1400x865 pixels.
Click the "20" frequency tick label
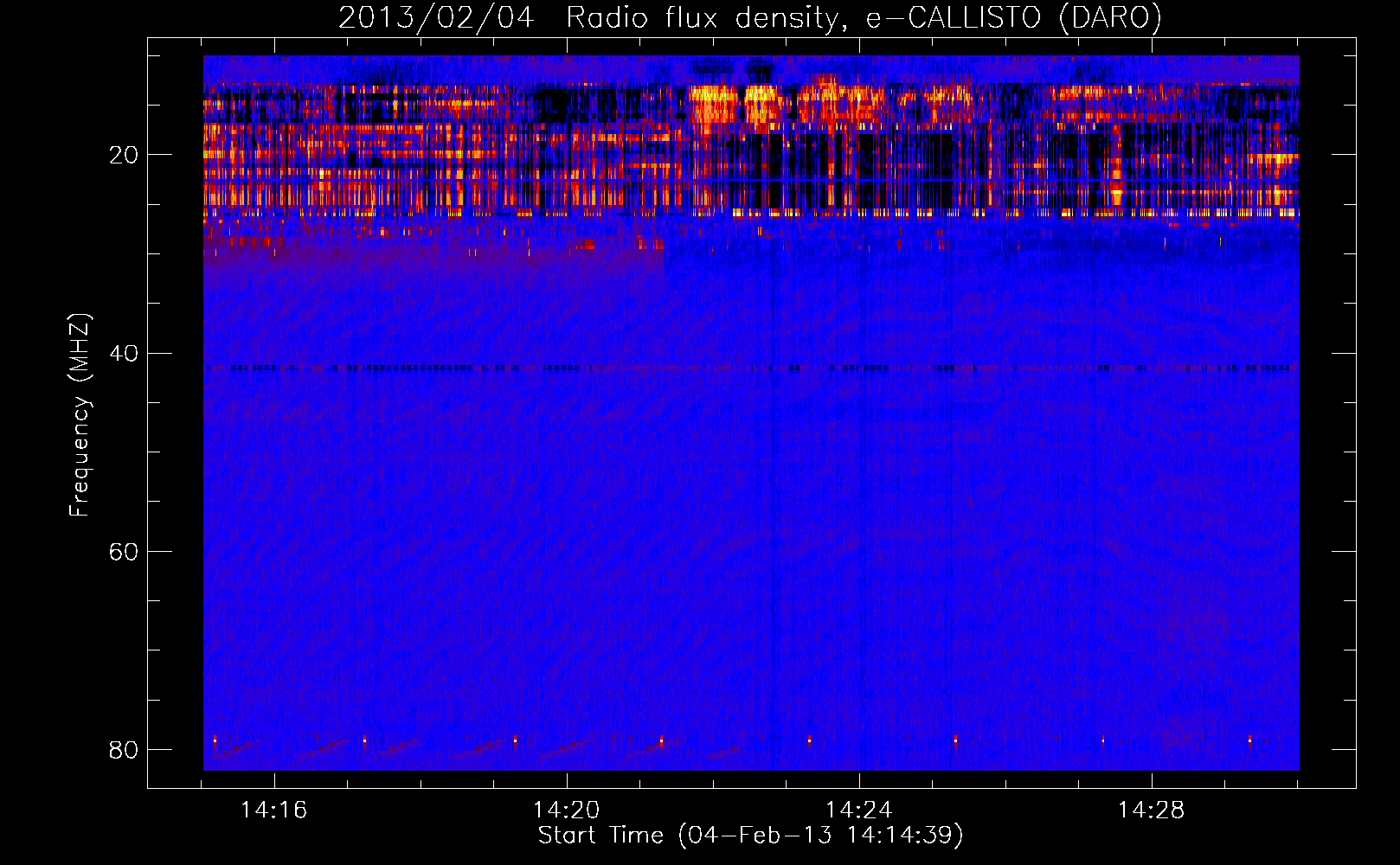tap(124, 155)
